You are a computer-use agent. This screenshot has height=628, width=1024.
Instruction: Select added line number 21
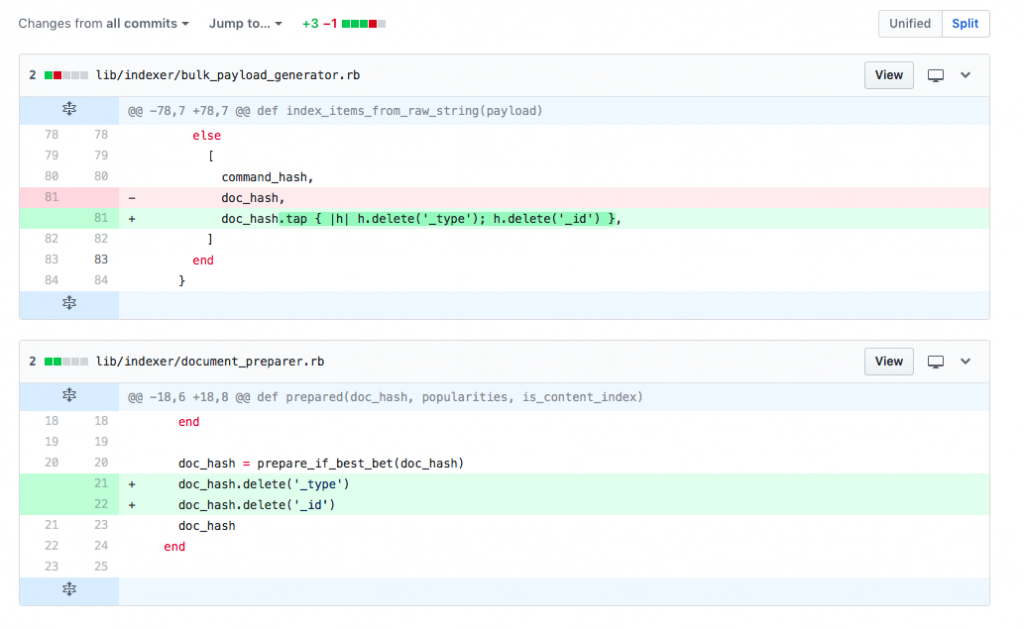101,483
